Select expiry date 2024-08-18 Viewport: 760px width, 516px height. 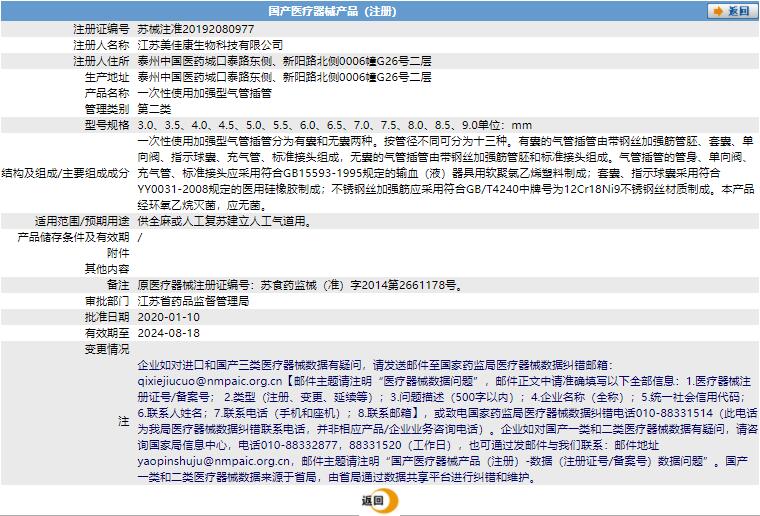(x=169, y=333)
